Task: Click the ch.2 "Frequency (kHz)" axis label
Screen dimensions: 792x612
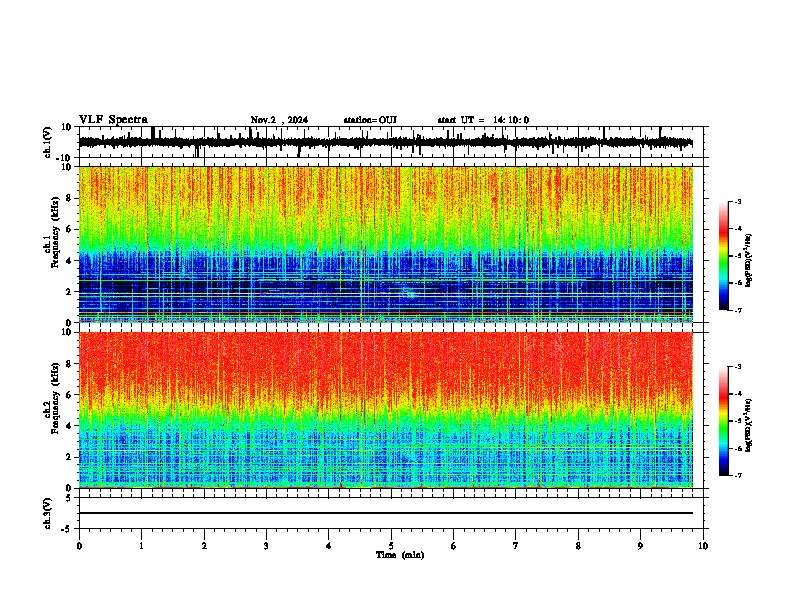Action: [53, 399]
